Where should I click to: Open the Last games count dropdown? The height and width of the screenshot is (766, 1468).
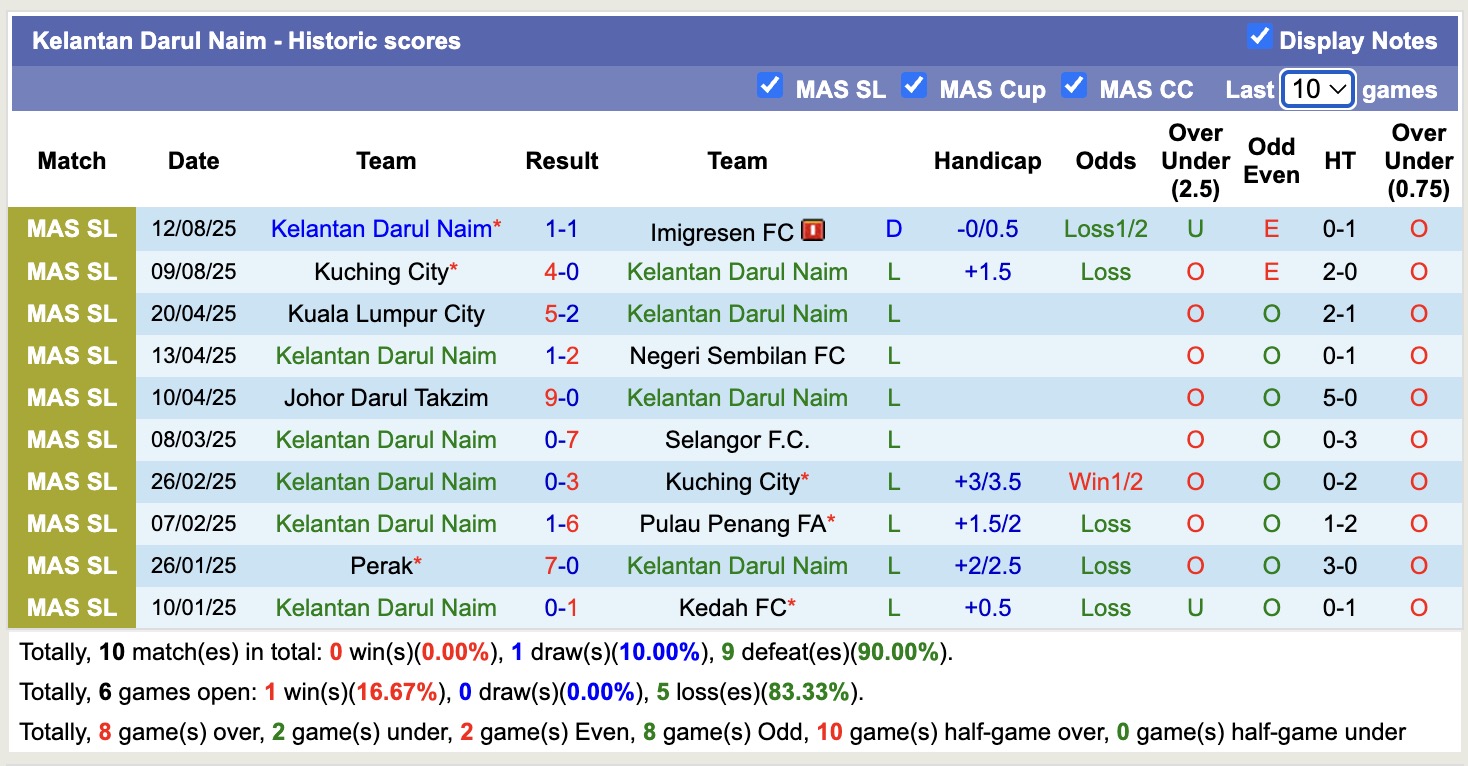pyautogui.click(x=1317, y=89)
